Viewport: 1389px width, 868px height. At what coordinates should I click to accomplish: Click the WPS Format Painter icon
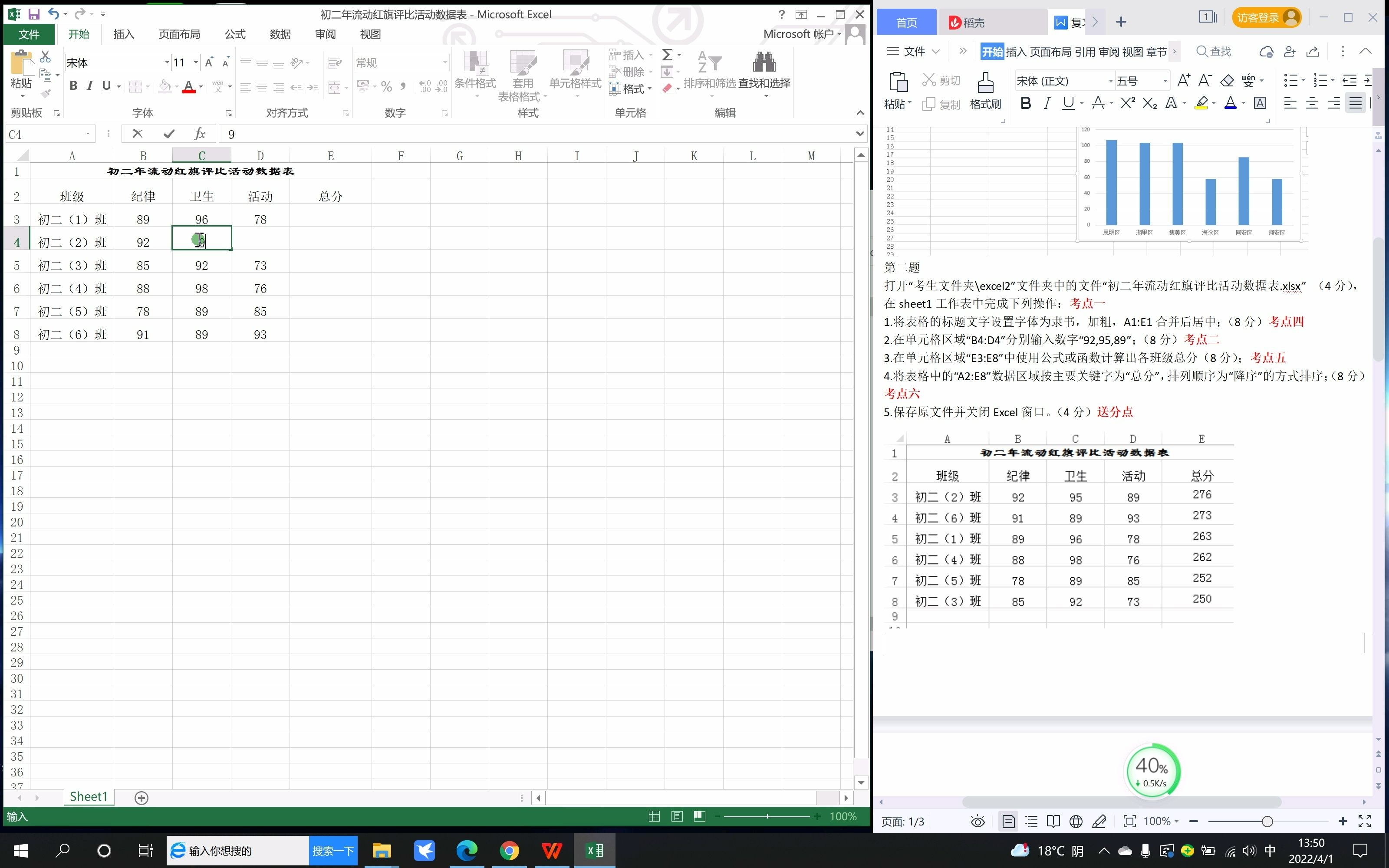[x=985, y=91]
